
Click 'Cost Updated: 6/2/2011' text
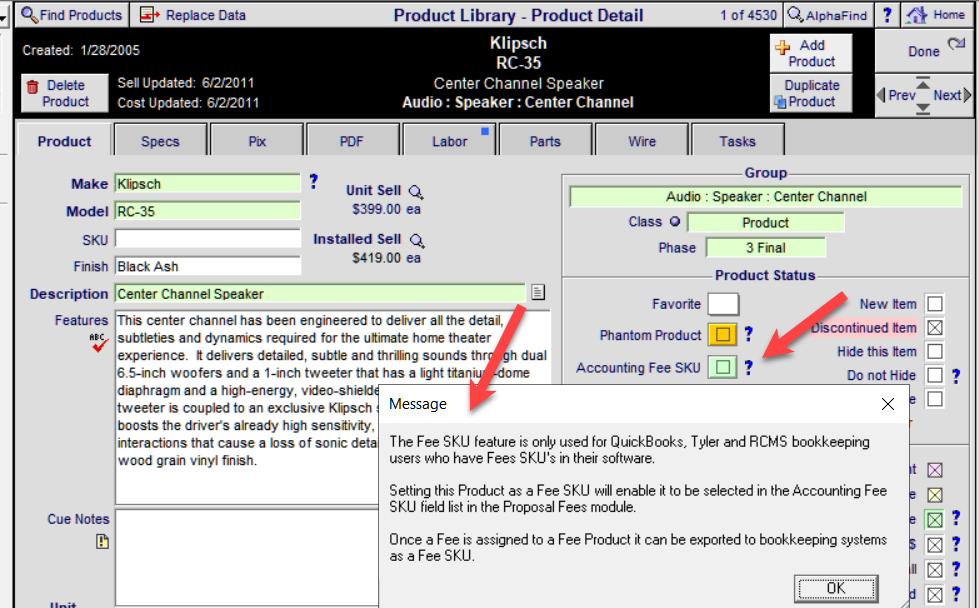[188, 102]
